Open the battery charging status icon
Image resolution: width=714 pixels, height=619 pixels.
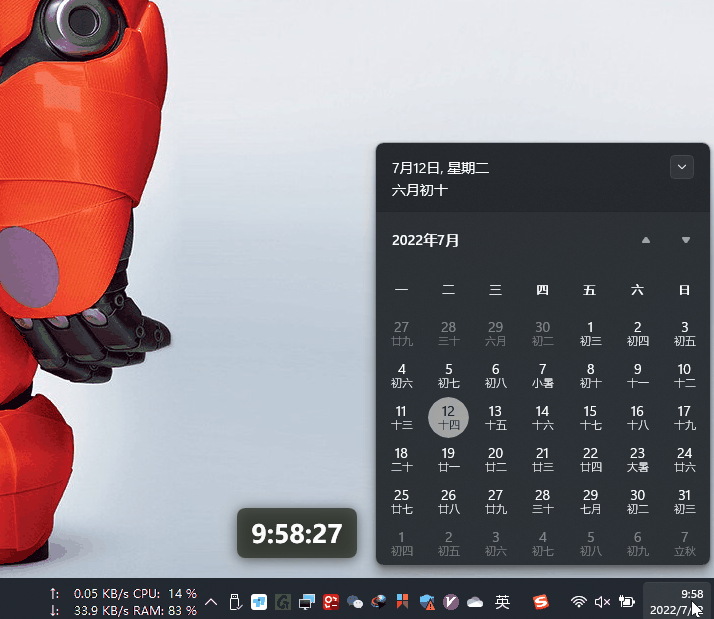[627, 602]
